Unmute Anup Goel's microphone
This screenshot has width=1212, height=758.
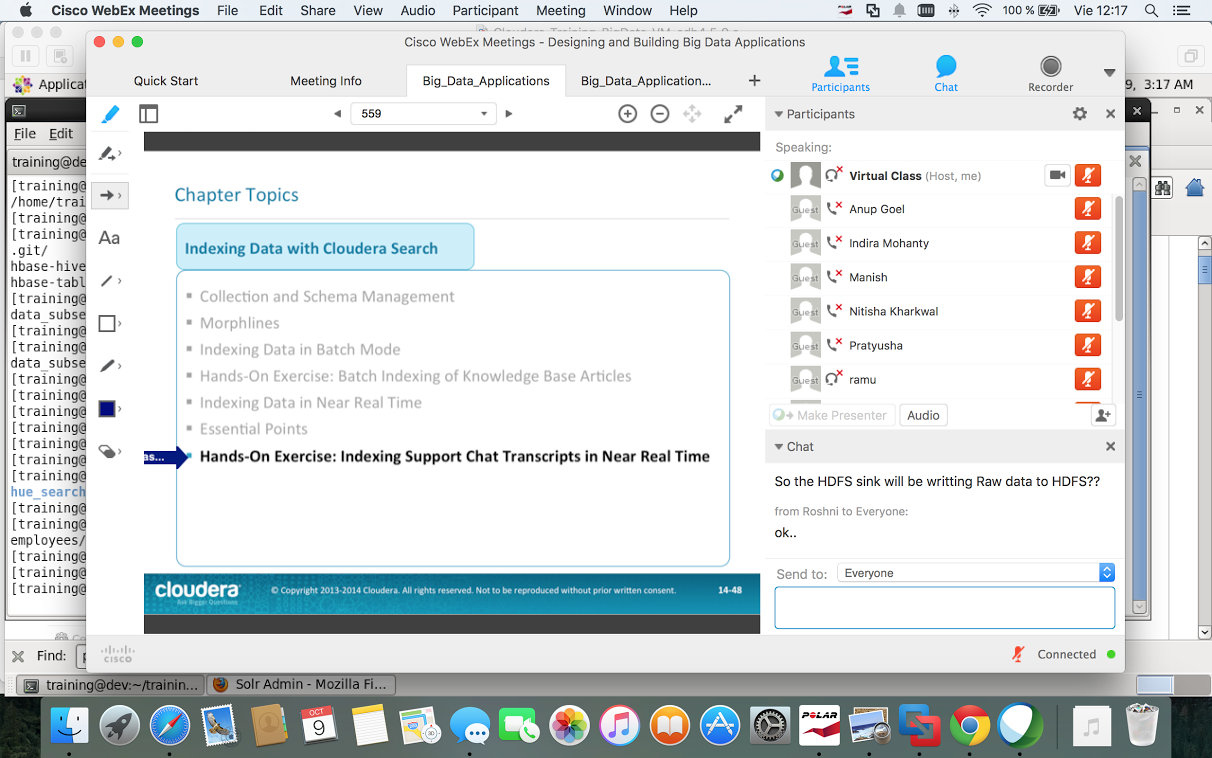(1088, 209)
